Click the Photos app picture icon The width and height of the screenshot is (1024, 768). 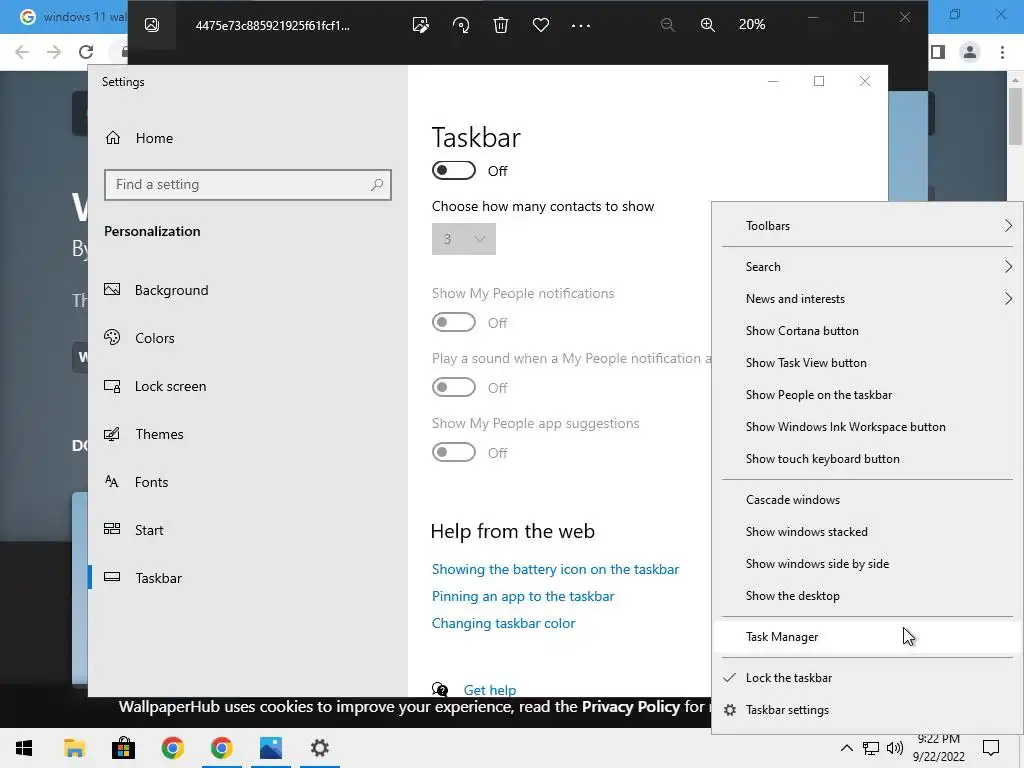152,25
